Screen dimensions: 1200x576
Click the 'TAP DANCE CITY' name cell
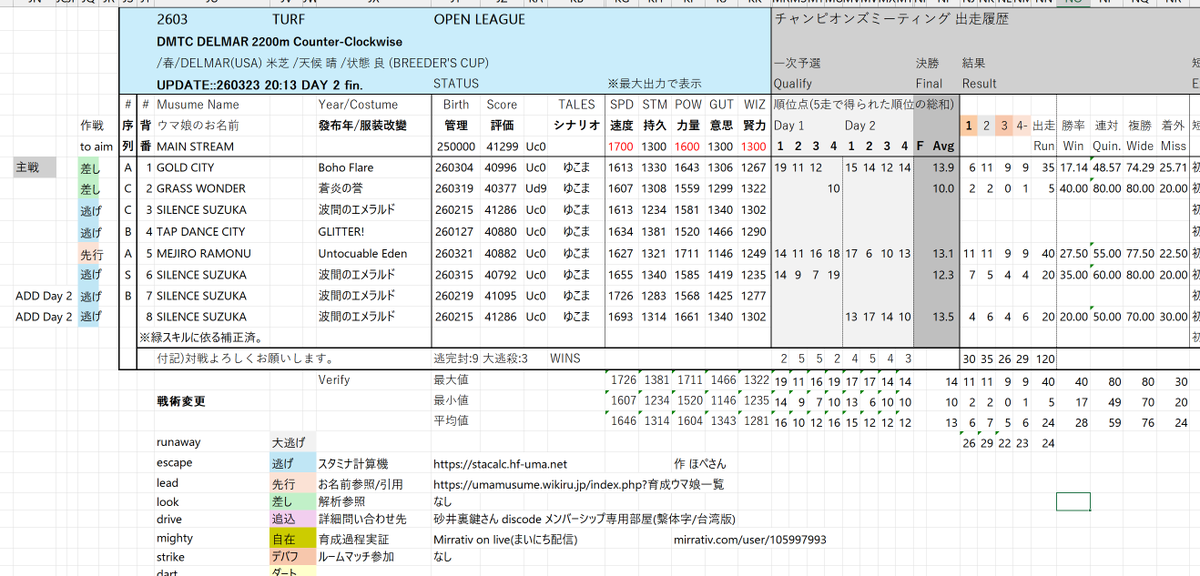[x=201, y=232]
